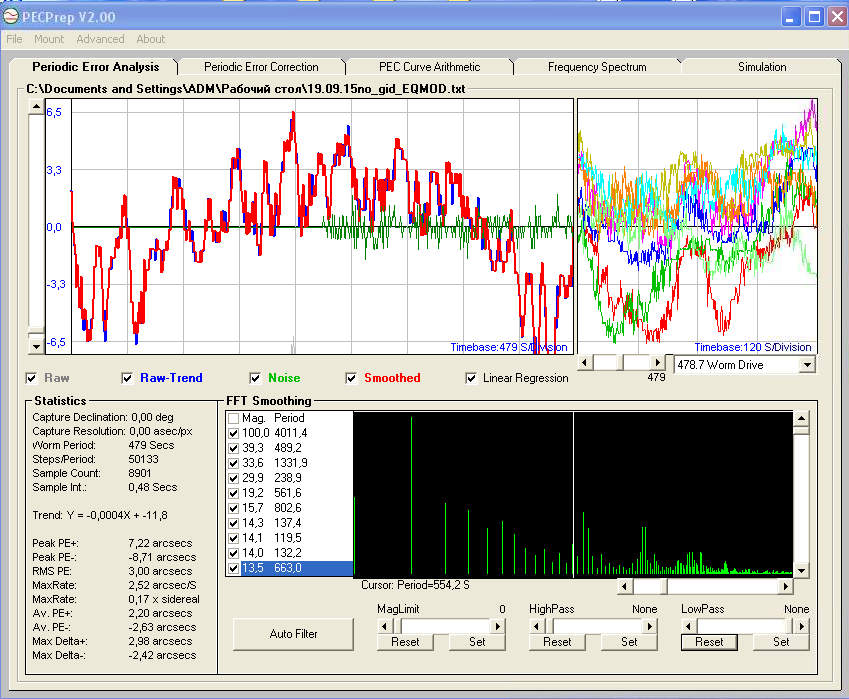Click Set under HighPass

tap(629, 642)
